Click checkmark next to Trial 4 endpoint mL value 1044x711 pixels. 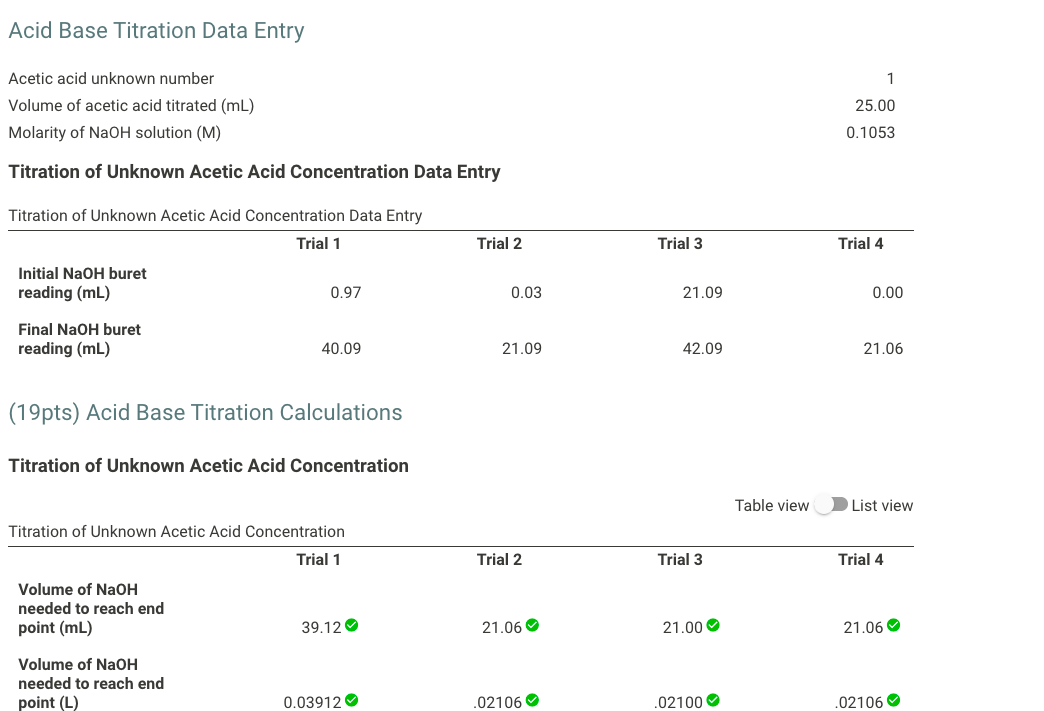point(893,625)
